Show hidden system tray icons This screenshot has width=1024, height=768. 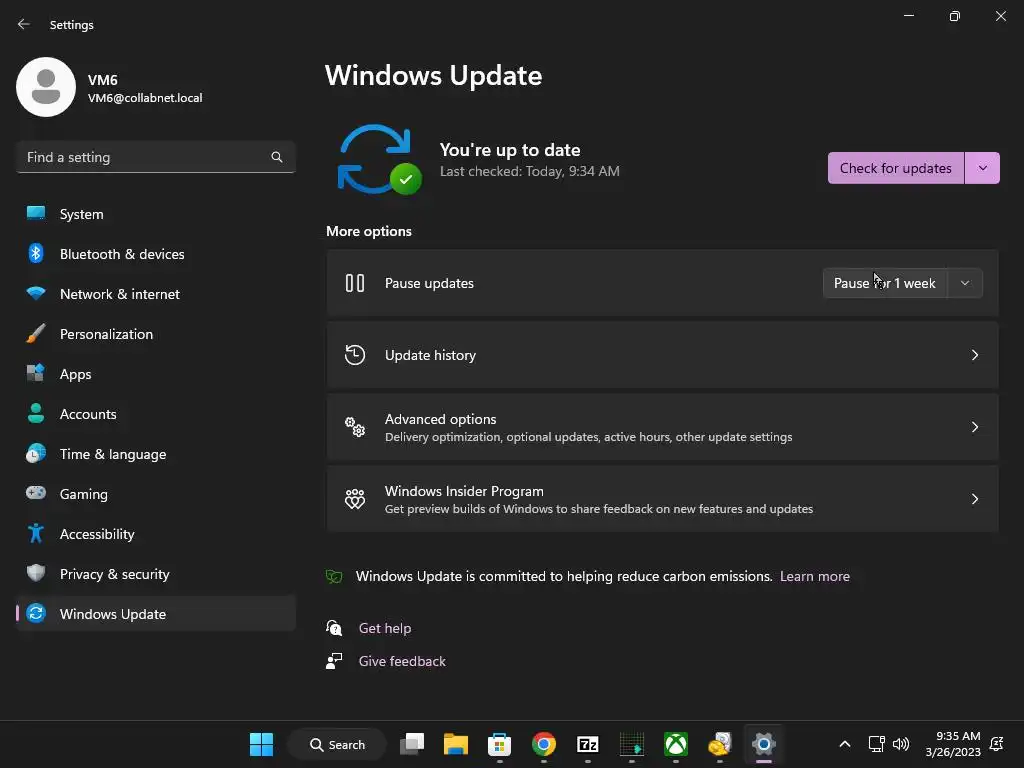844,744
